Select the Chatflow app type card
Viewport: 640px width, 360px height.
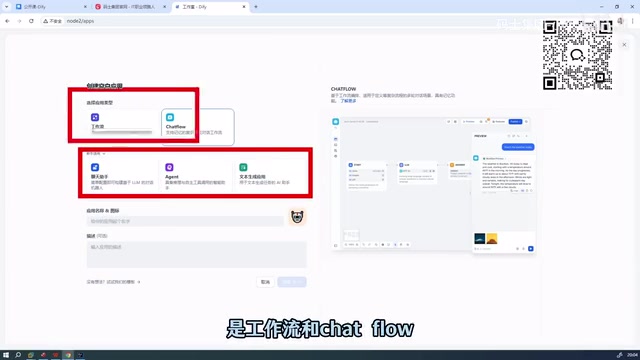(x=198, y=127)
